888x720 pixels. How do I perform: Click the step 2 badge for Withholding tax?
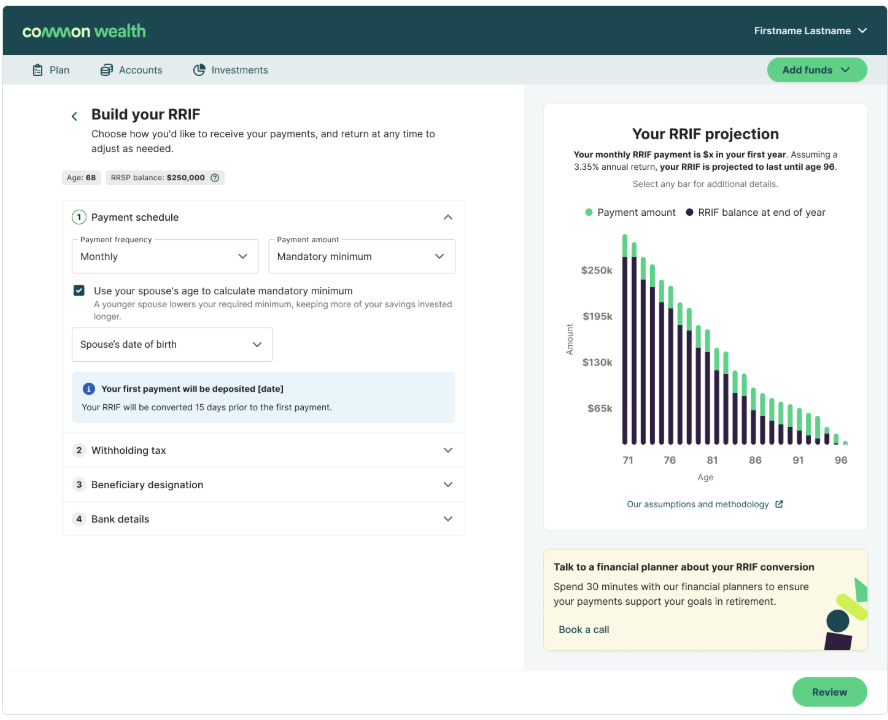79,450
